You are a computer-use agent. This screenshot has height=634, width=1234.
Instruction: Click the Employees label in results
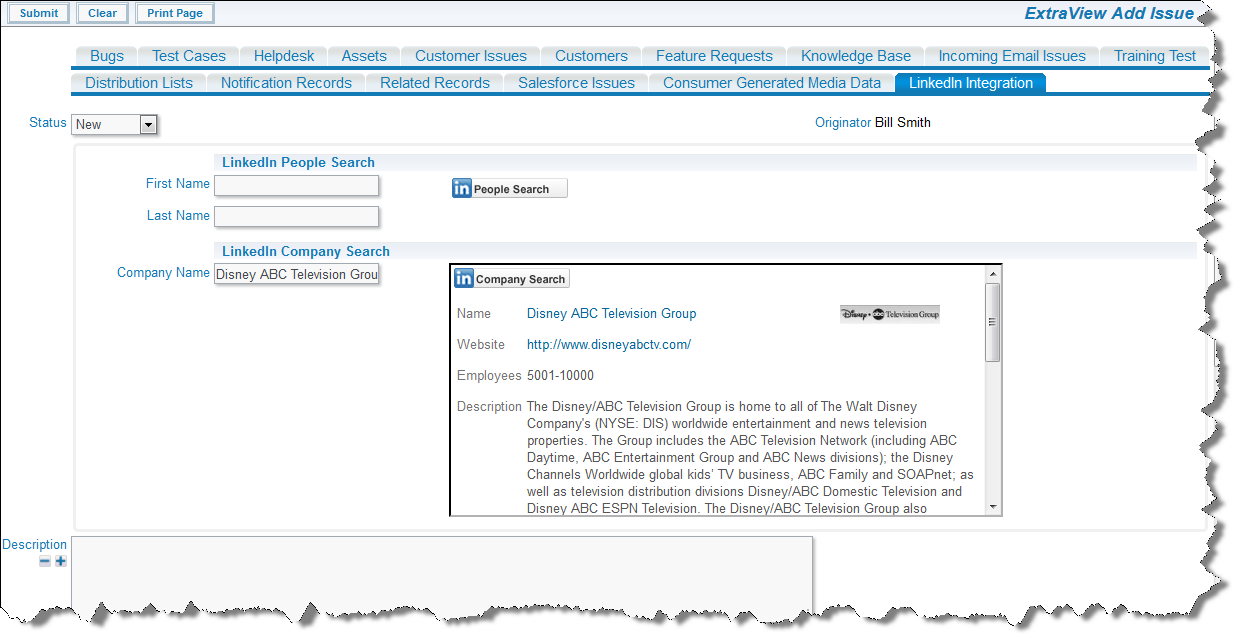pyautogui.click(x=489, y=376)
